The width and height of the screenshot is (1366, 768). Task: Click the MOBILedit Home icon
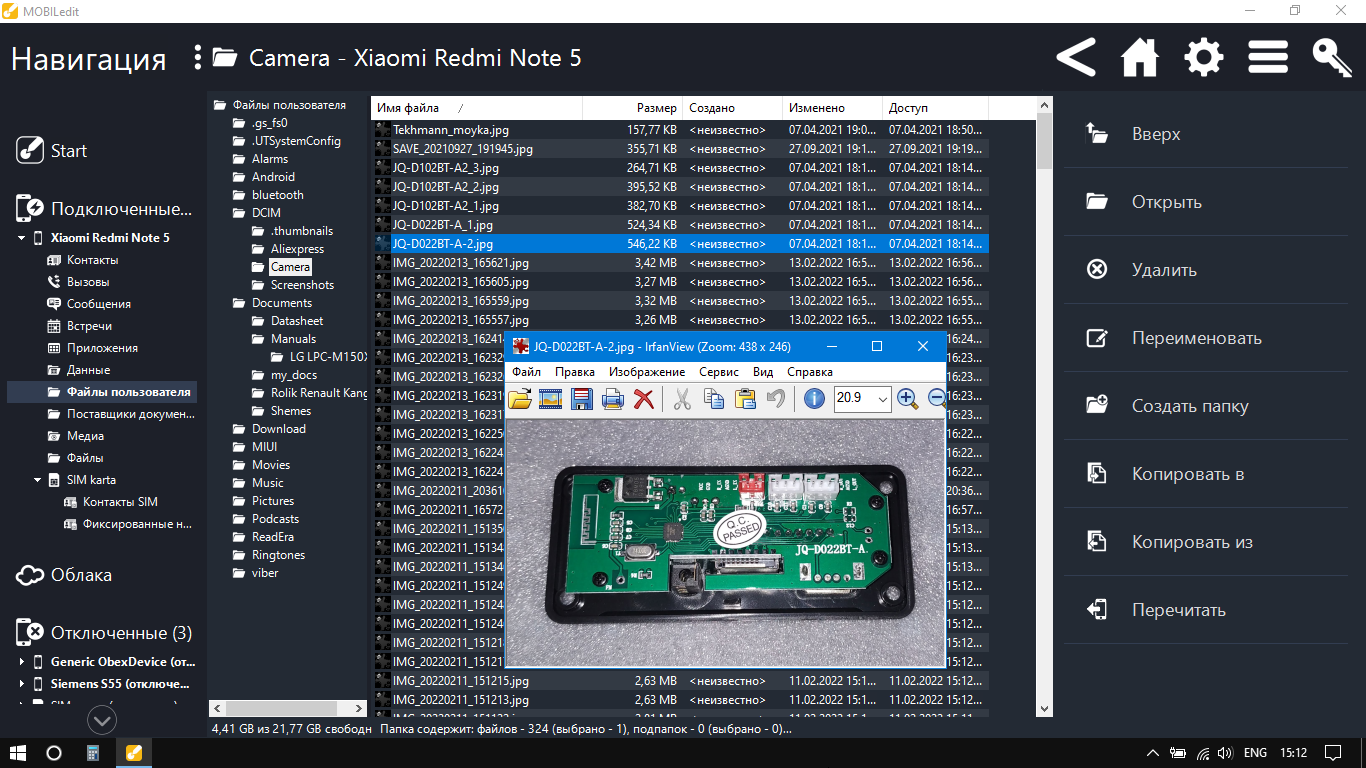tap(1140, 58)
